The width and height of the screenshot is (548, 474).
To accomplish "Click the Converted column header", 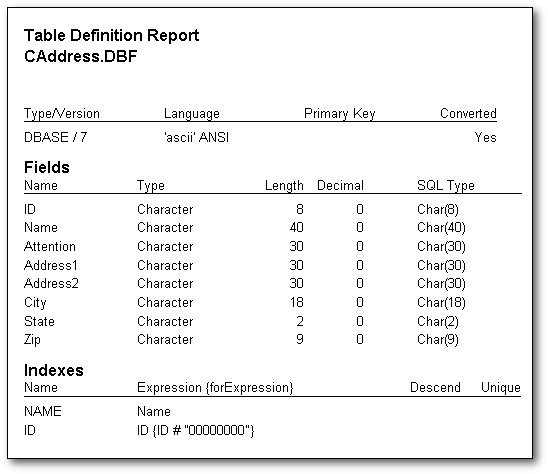I will [x=468, y=113].
